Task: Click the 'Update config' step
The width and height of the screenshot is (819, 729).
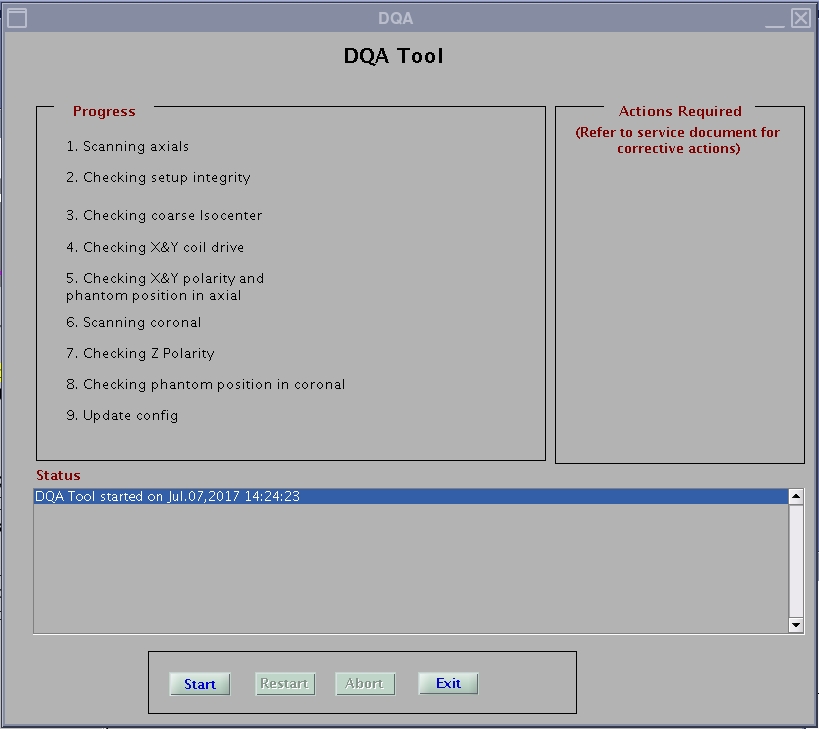Action: (x=122, y=416)
